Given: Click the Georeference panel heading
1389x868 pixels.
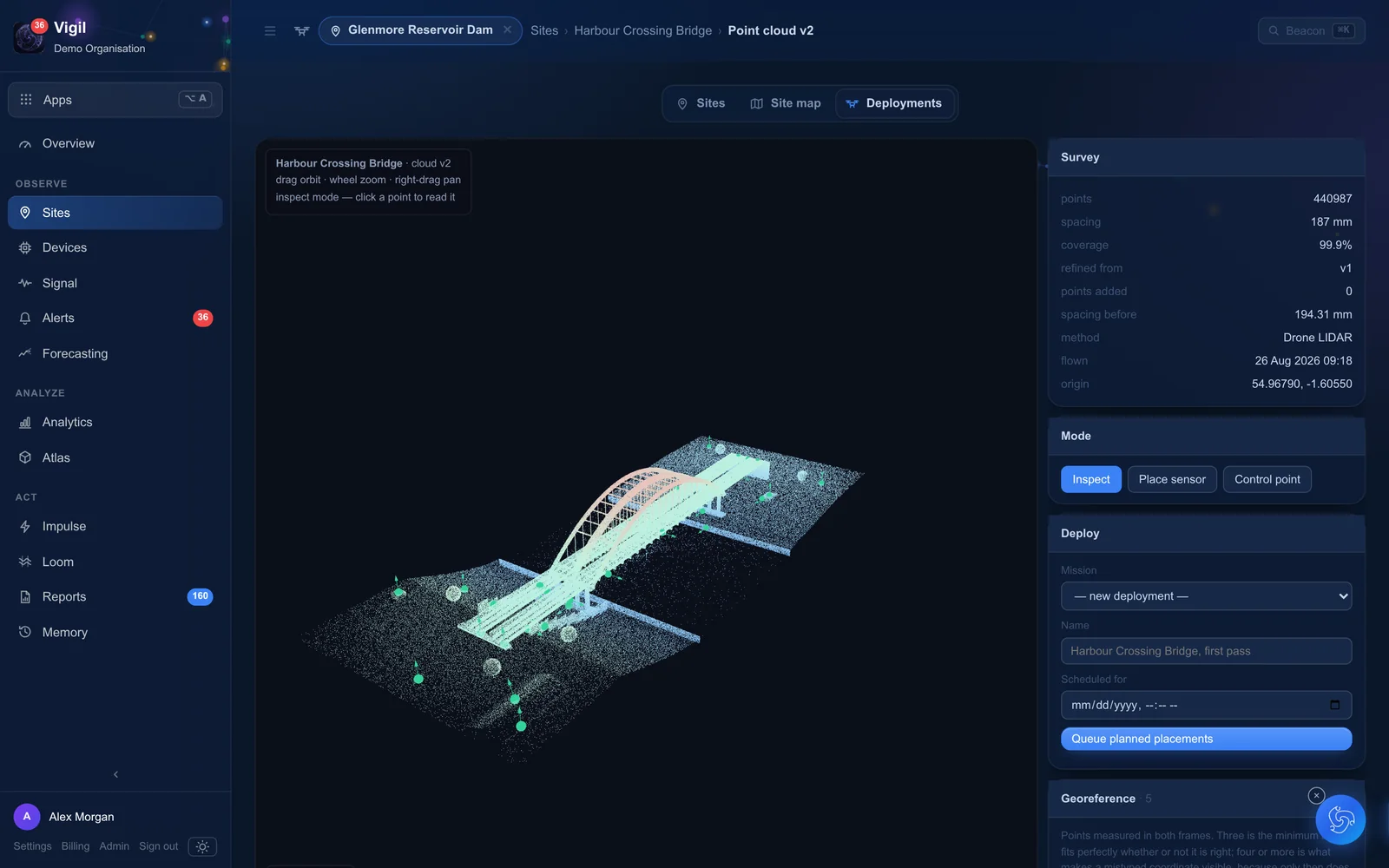Looking at the screenshot, I should (1098, 799).
